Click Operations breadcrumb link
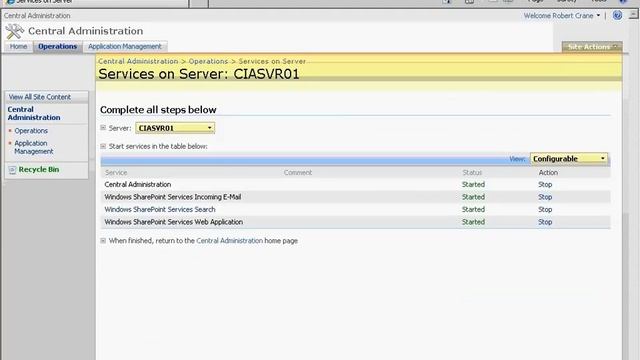The width and height of the screenshot is (640, 360). (208, 61)
